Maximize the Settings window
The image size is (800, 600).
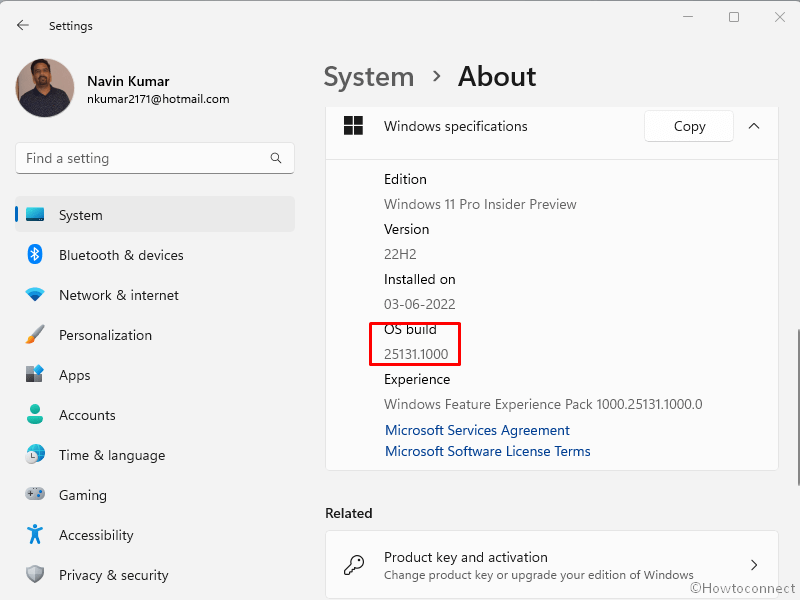734,17
